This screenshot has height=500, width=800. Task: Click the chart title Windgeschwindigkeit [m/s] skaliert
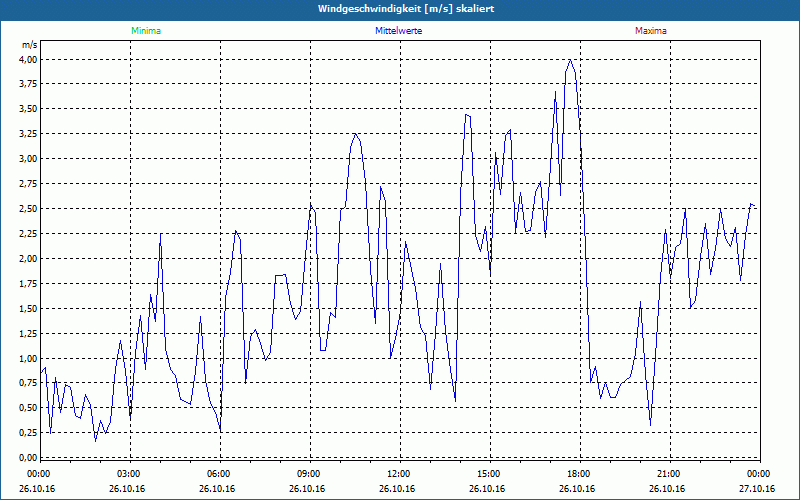[406, 9]
